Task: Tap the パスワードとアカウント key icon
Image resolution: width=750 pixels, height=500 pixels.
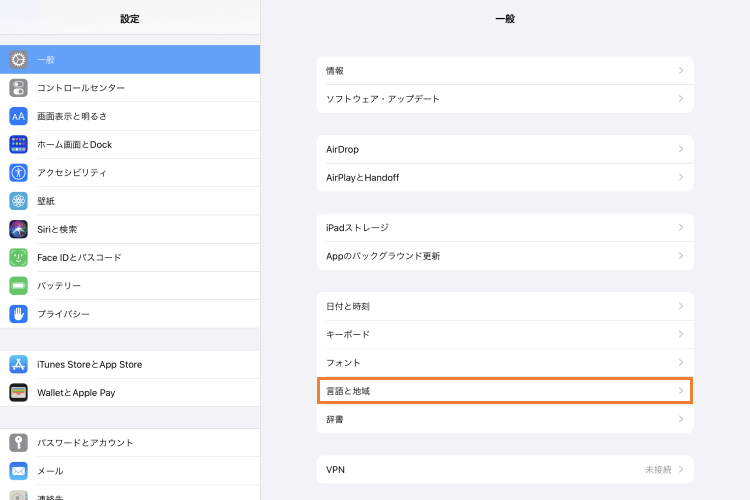Action: [x=18, y=443]
